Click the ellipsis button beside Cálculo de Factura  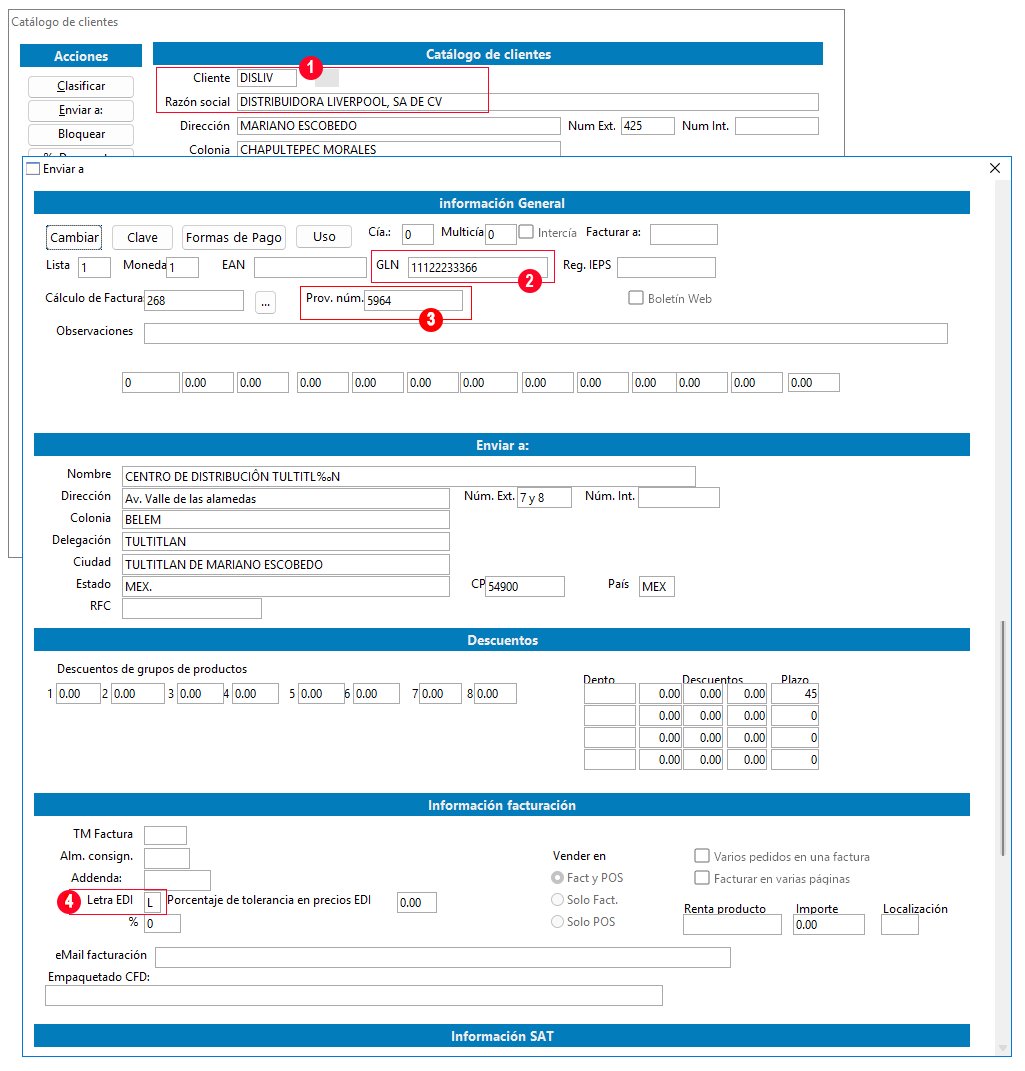(x=266, y=302)
